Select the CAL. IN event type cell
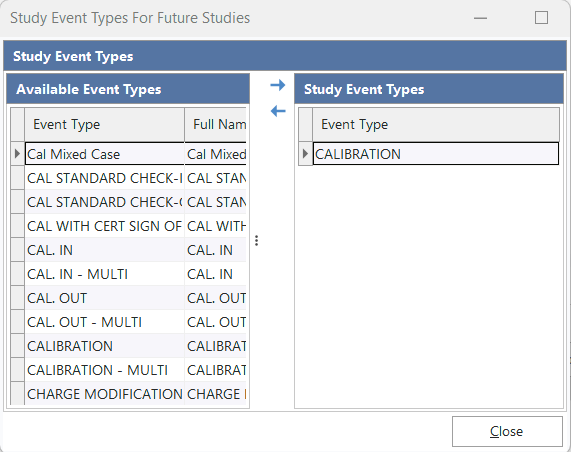 pyautogui.click(x=105, y=250)
